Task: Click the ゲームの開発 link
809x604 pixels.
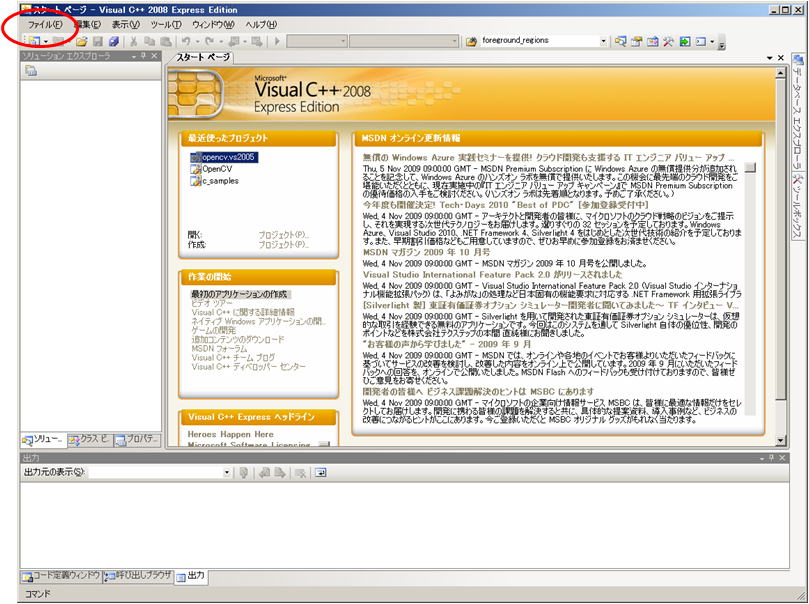Action: (214, 330)
